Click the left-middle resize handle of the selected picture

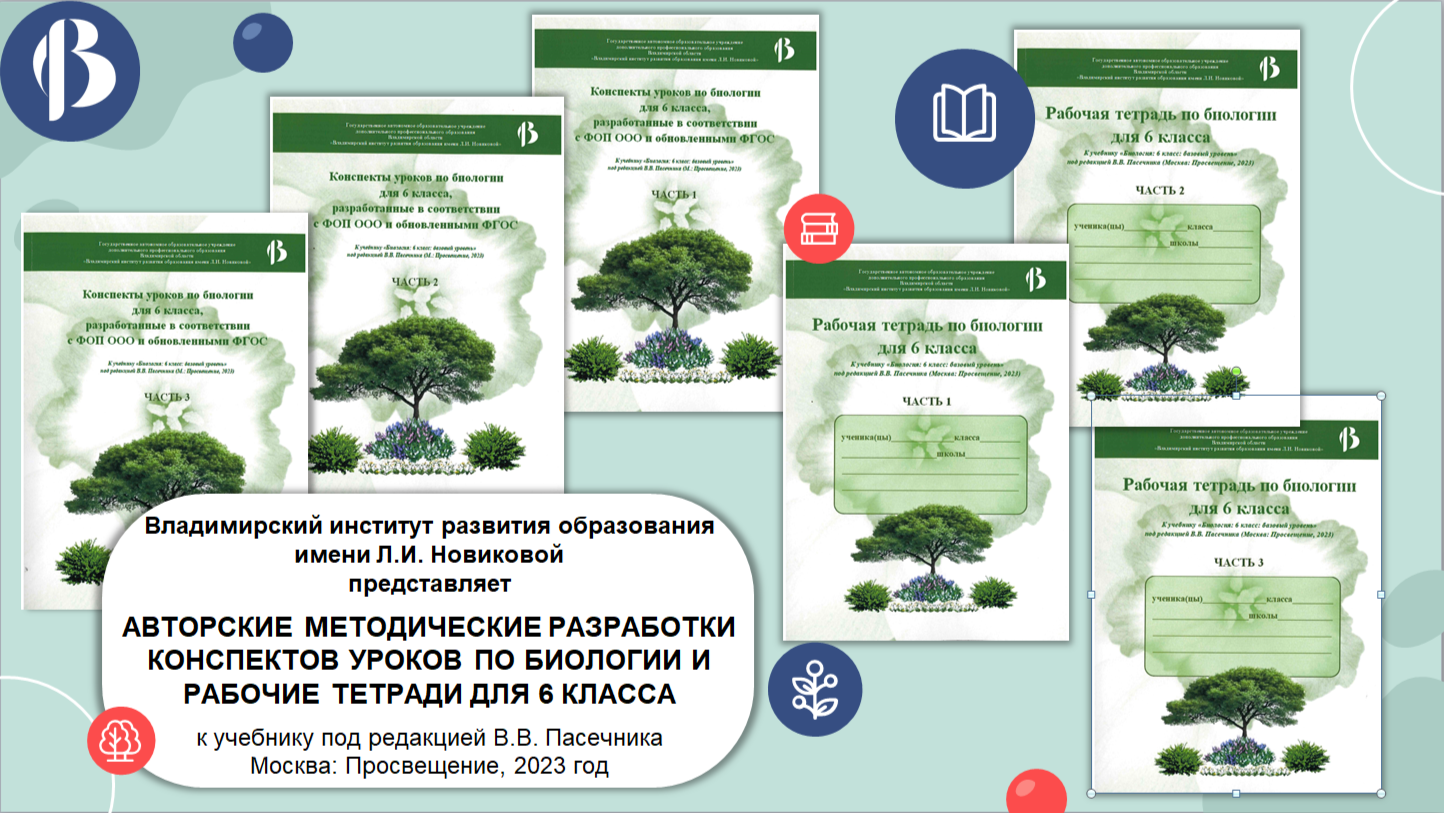pyautogui.click(x=1091, y=595)
